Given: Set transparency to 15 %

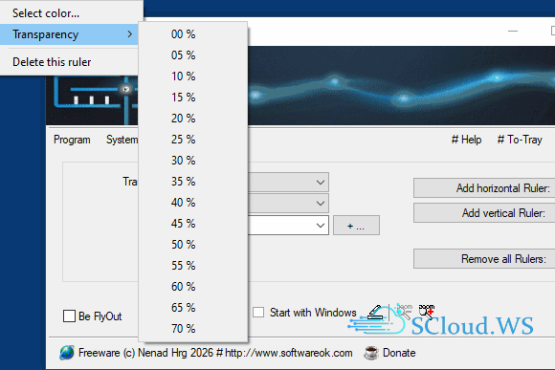Looking at the screenshot, I should tap(193, 97).
